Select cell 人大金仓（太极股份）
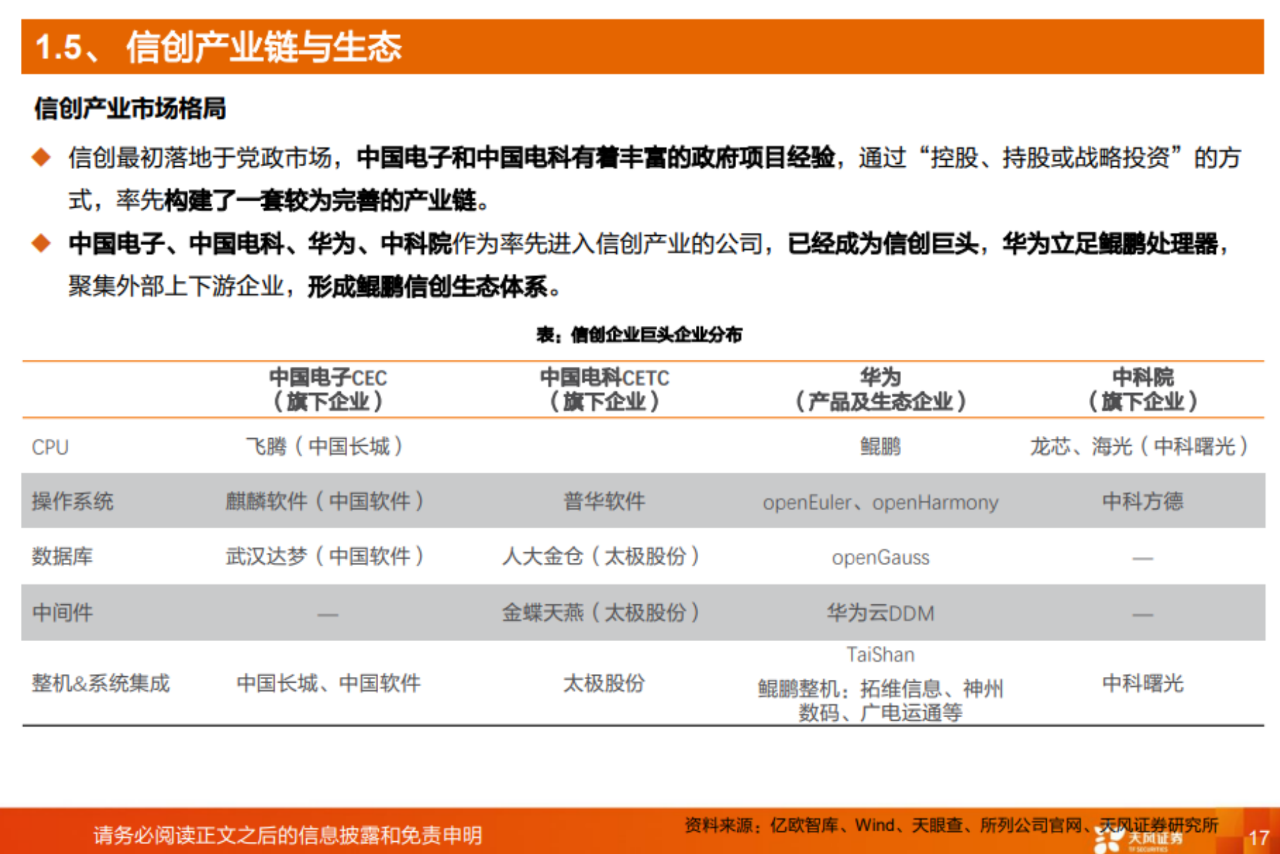The image size is (1280, 854). point(604,556)
